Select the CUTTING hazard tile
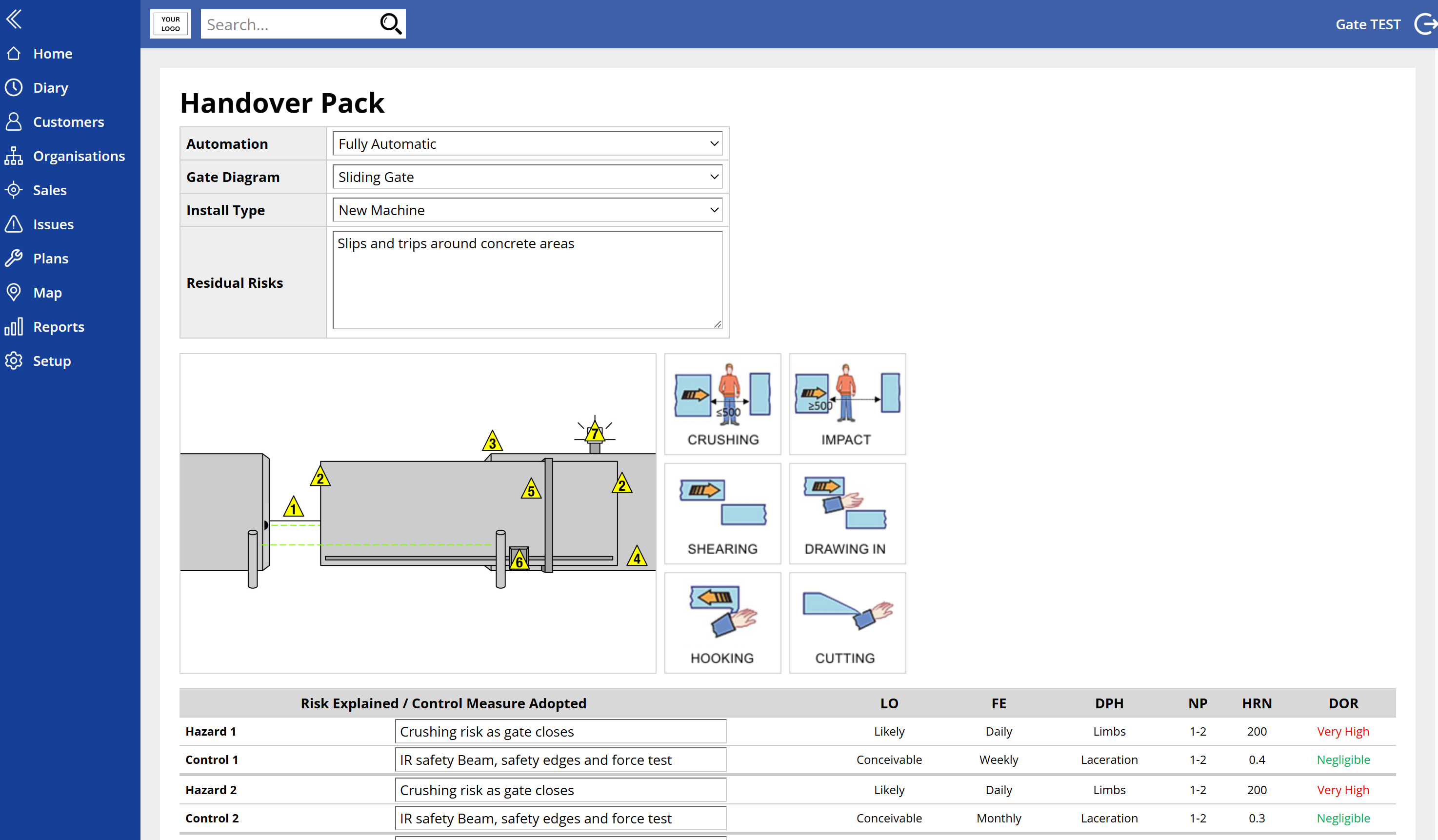The width and height of the screenshot is (1438, 840). pos(847,623)
